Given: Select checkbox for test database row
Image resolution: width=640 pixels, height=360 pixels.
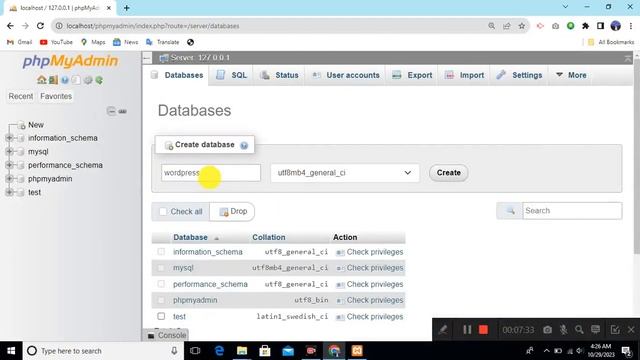Looking at the screenshot, I should [x=161, y=316].
